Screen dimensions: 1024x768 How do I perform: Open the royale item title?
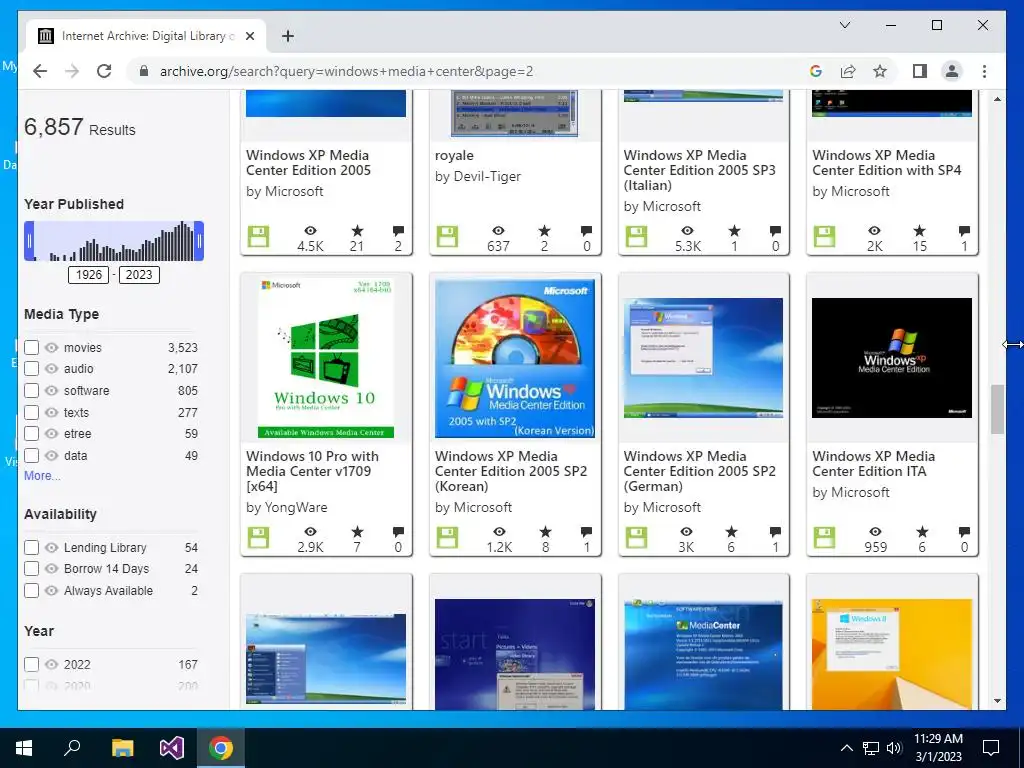point(454,155)
